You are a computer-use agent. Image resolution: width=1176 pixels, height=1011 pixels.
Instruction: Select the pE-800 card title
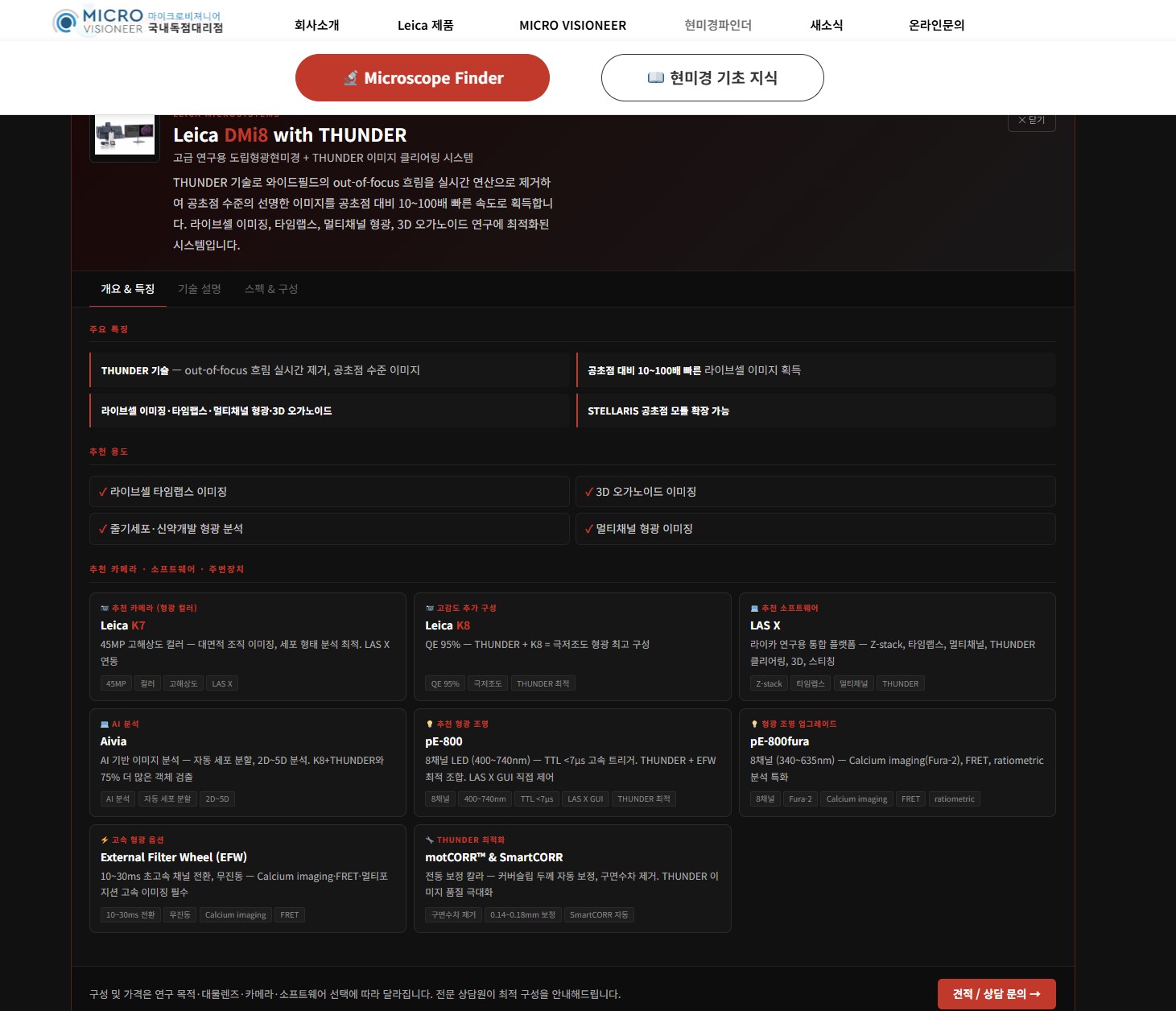click(x=444, y=741)
